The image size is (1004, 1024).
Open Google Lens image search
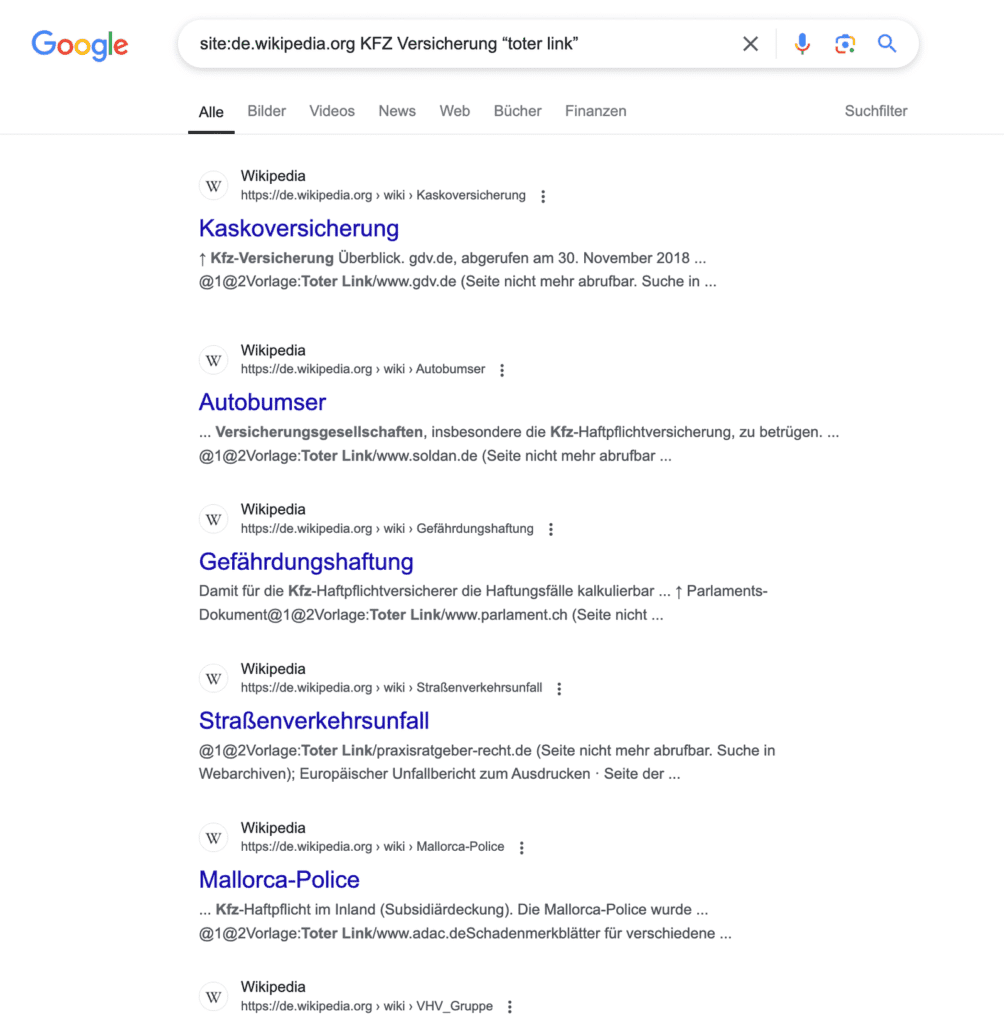pos(845,44)
